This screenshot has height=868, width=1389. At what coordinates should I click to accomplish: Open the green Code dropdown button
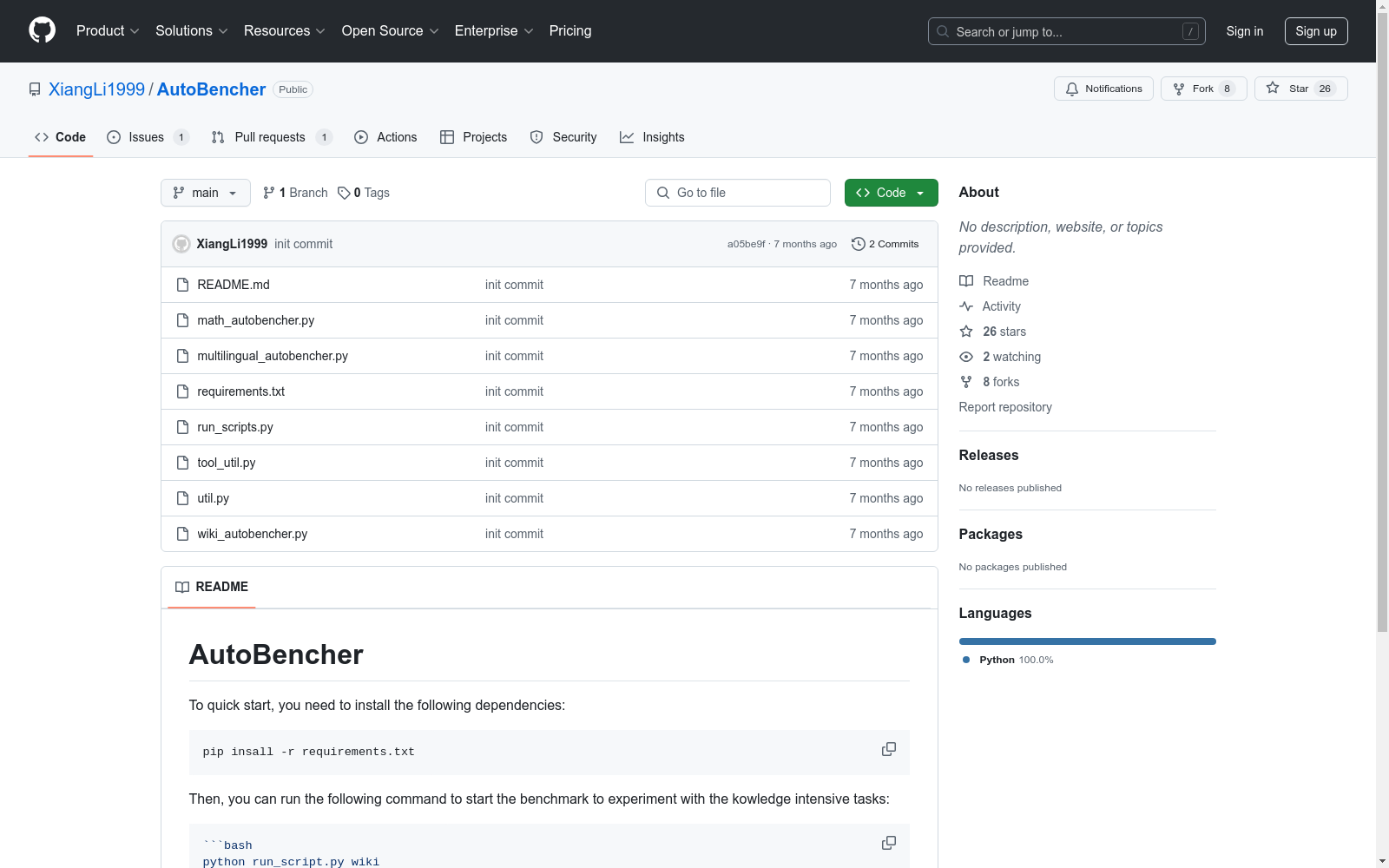pos(891,193)
